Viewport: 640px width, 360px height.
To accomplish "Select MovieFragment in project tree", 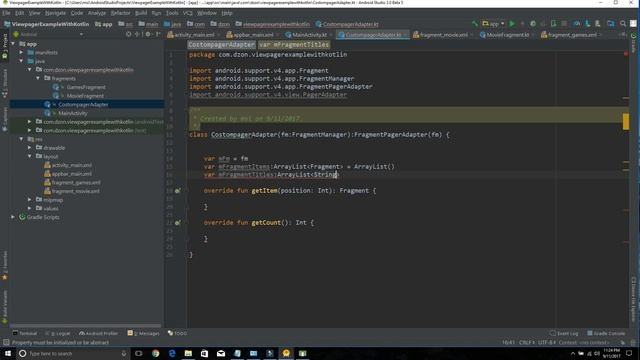I will 85,96.
